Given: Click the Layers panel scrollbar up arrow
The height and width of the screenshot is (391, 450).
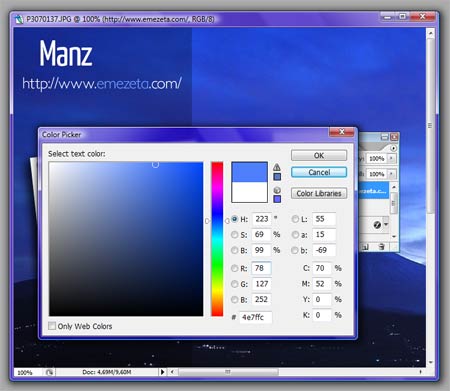Looking at the screenshot, I should [x=394, y=188].
